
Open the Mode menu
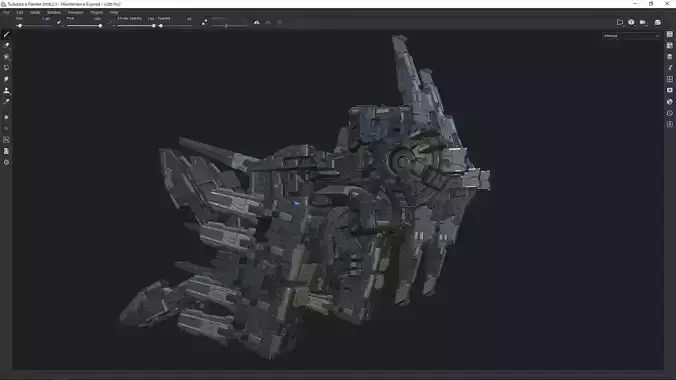35,13
